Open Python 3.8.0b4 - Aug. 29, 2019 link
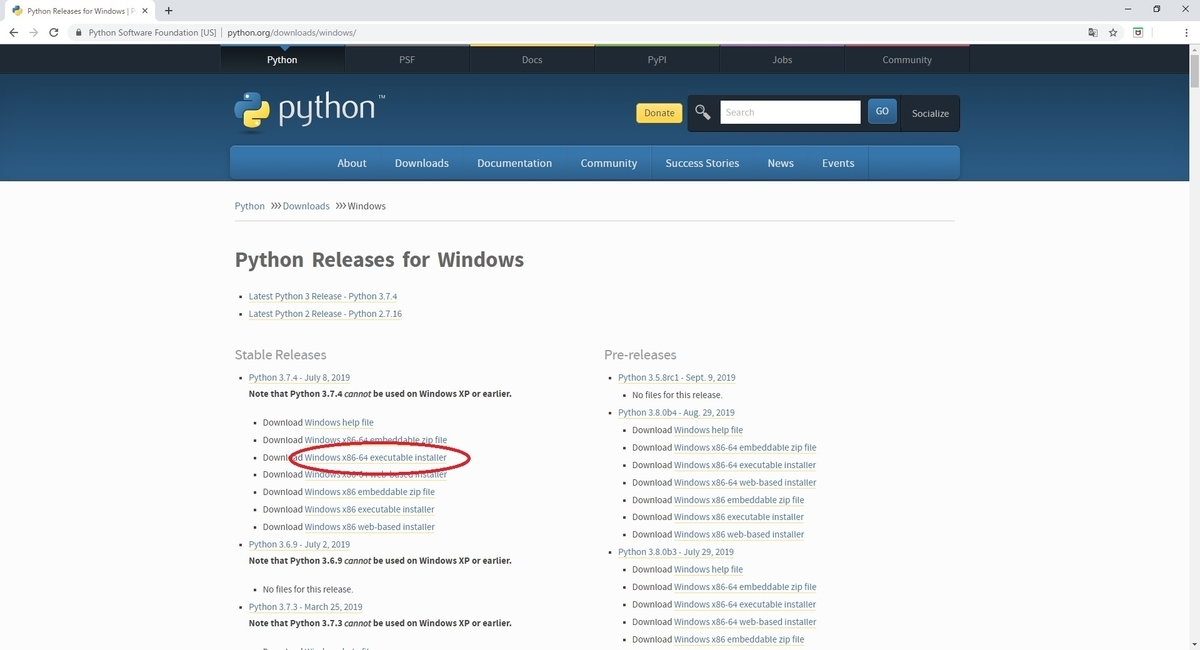The width and height of the screenshot is (1200, 650). (676, 413)
